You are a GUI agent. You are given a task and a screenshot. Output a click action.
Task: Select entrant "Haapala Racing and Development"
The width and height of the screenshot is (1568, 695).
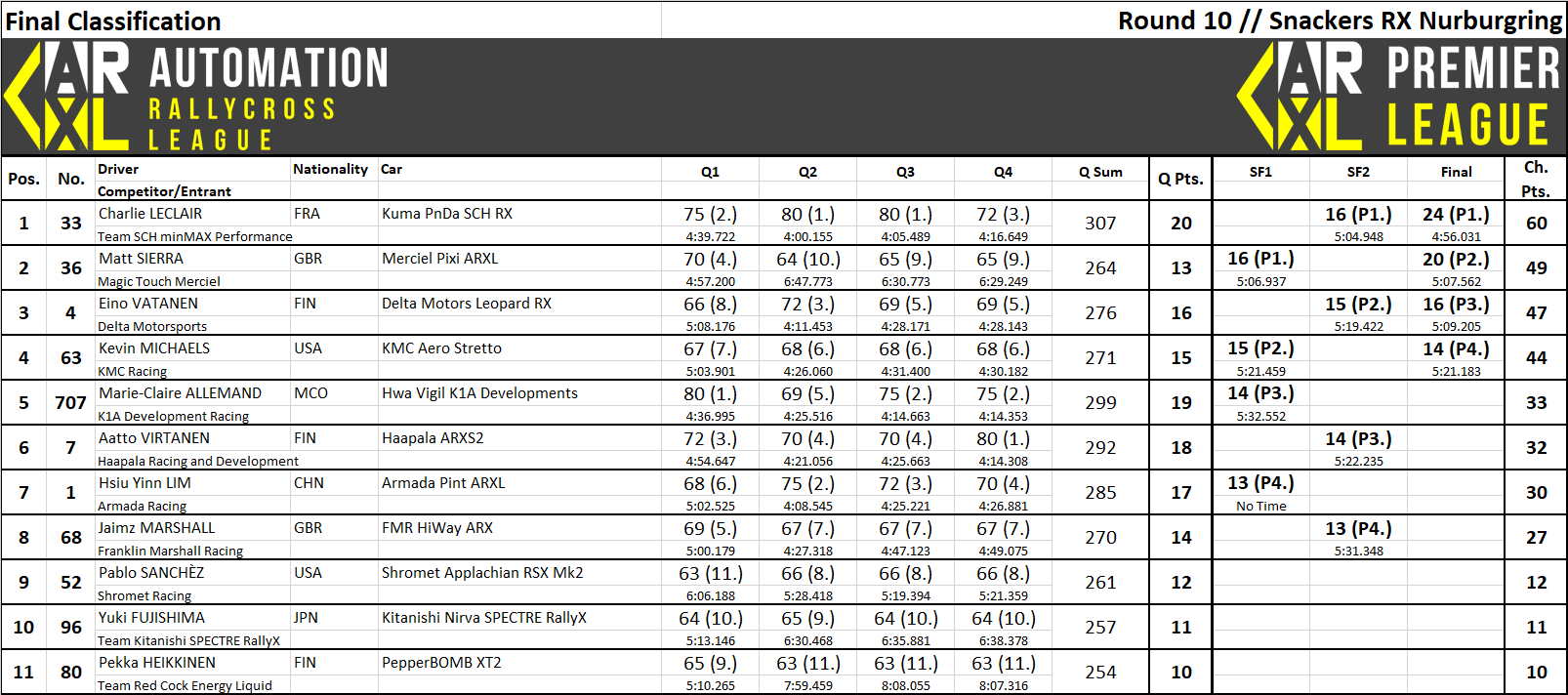[x=198, y=461]
